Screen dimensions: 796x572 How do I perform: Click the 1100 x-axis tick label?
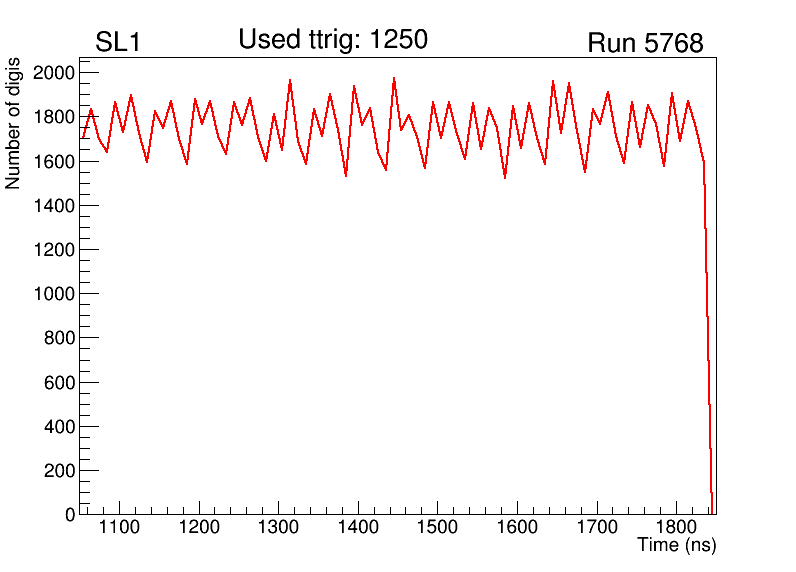pos(119,527)
